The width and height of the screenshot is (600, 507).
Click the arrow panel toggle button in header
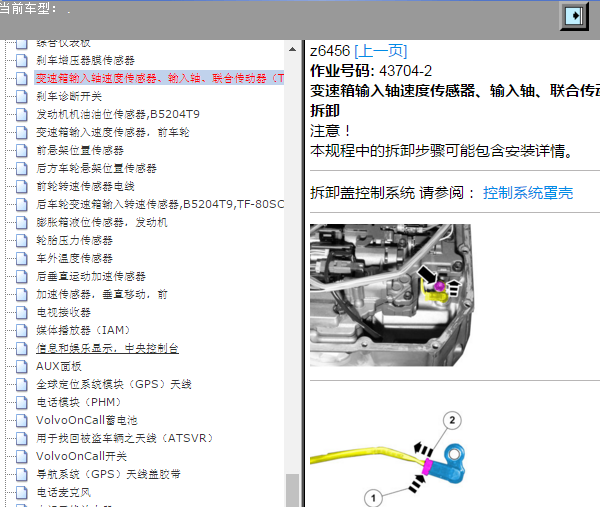pyautogui.click(x=574, y=16)
